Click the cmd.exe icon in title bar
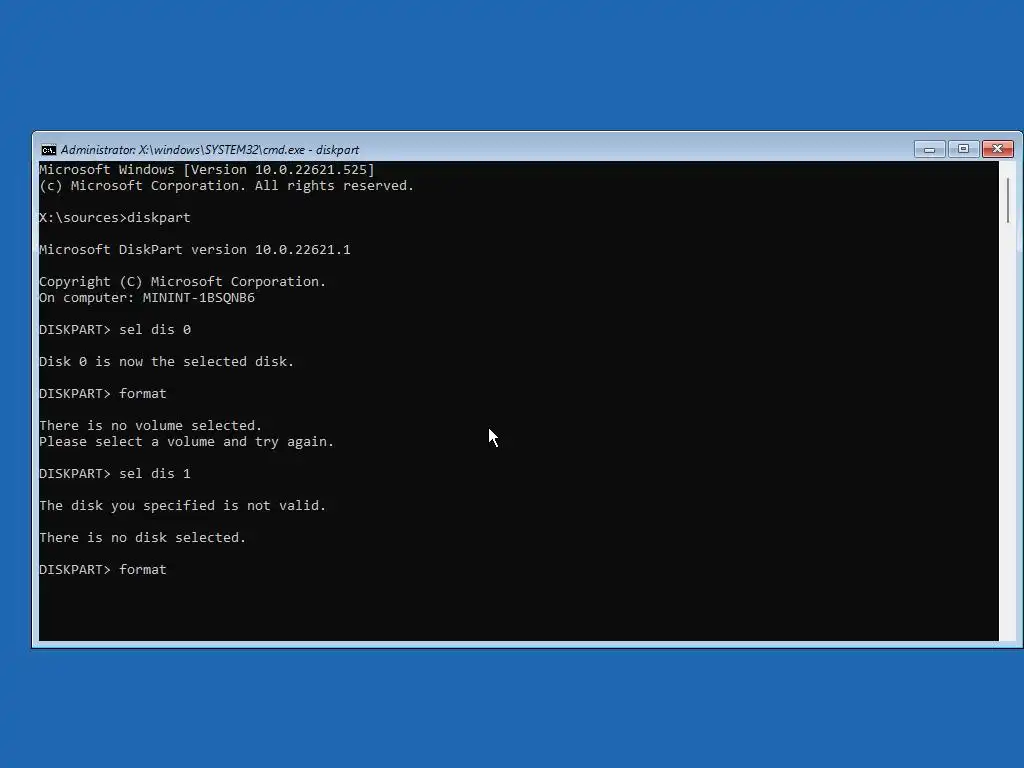This screenshot has width=1024, height=768. point(48,150)
